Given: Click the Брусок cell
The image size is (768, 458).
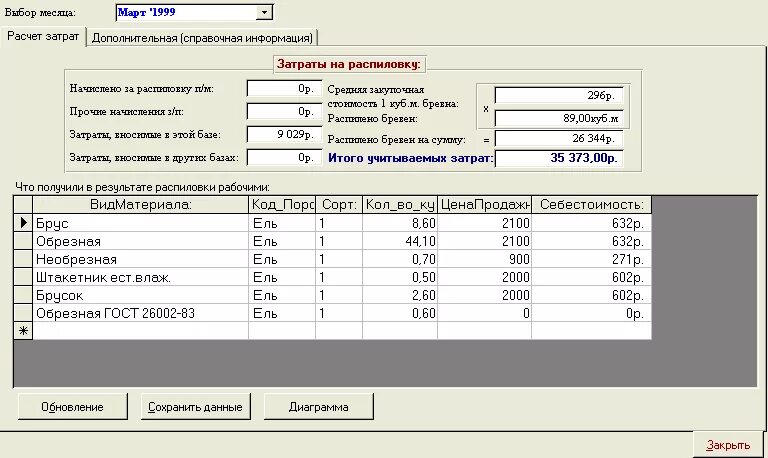Looking at the screenshot, I should pos(141,295).
